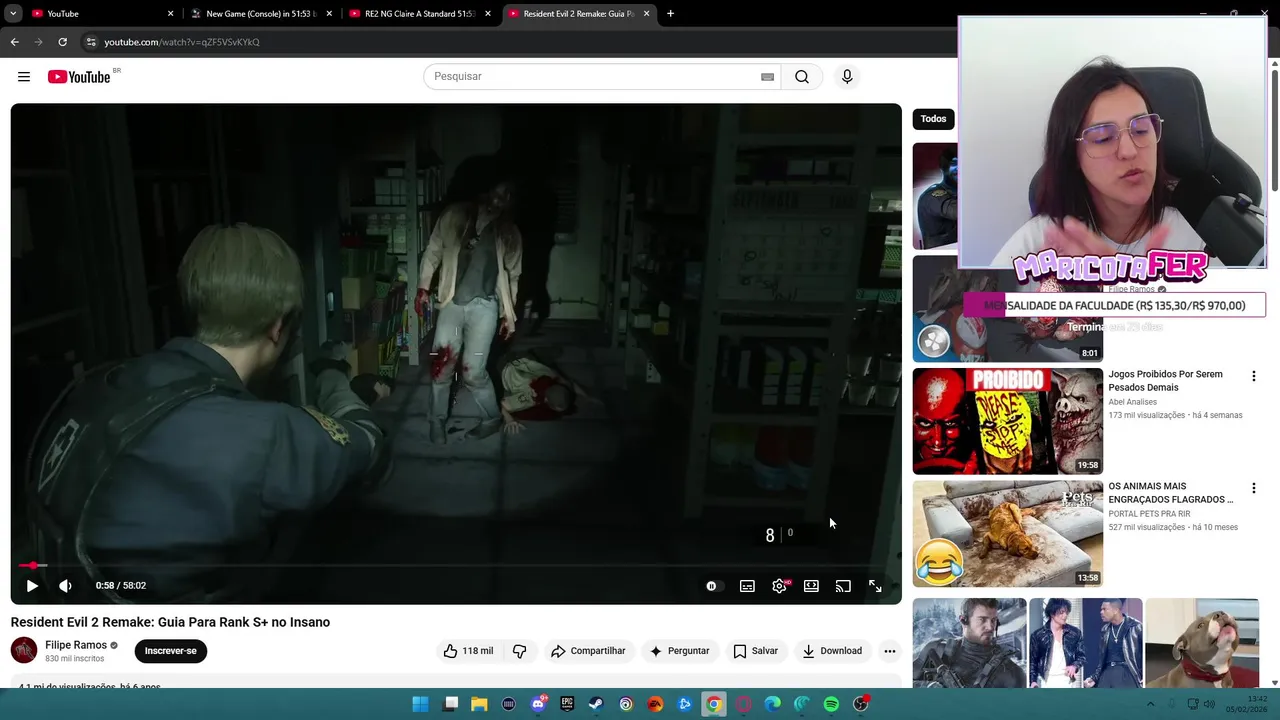The width and height of the screenshot is (1280, 720).
Task: Open the on-screen keyboard icon in search box
Action: (767, 77)
